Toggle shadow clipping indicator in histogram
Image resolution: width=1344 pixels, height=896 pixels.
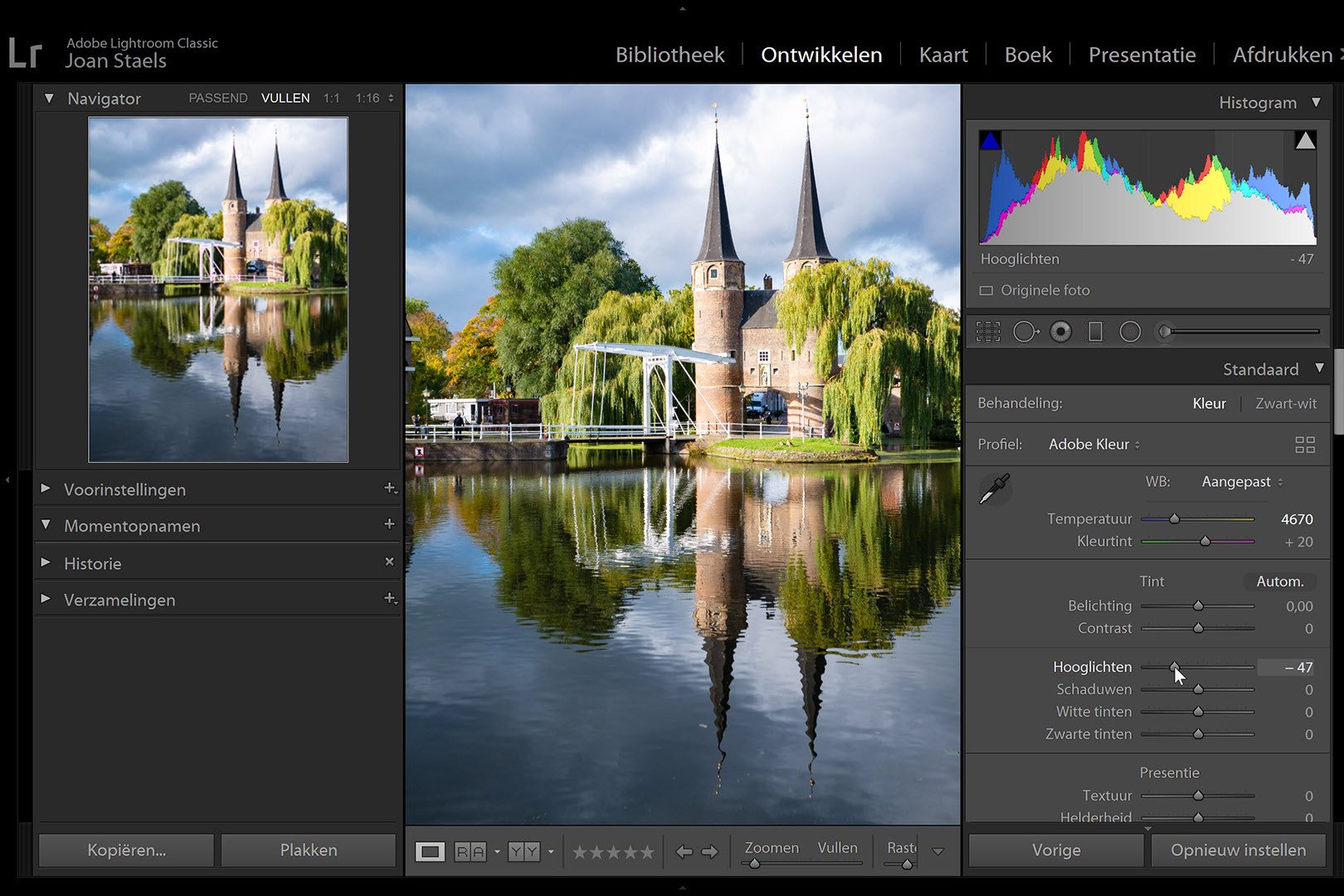990,140
